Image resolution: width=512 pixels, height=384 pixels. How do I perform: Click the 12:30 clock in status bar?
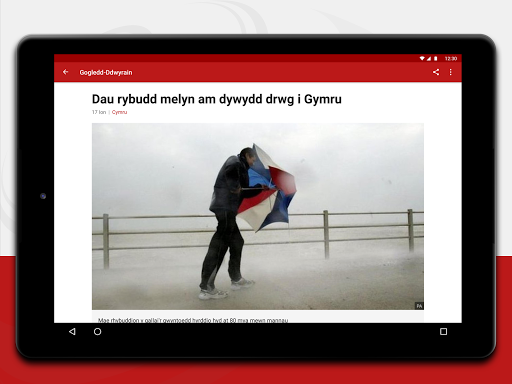451,58
